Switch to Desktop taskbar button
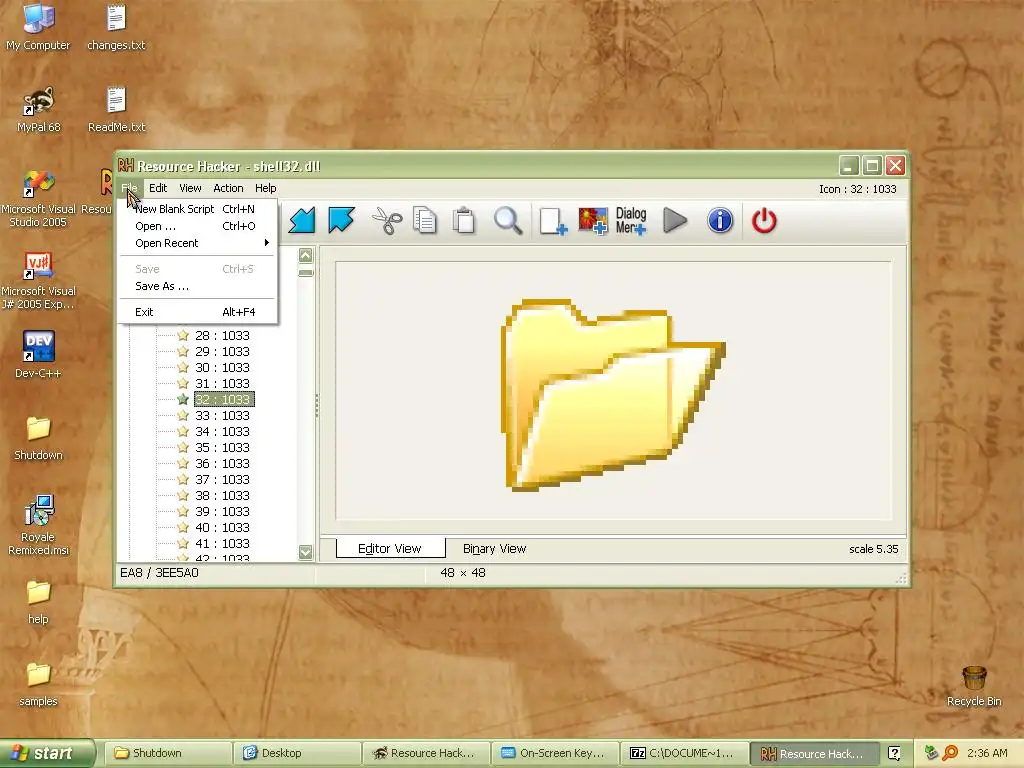Screen dimensions: 1024x768 click(297, 753)
